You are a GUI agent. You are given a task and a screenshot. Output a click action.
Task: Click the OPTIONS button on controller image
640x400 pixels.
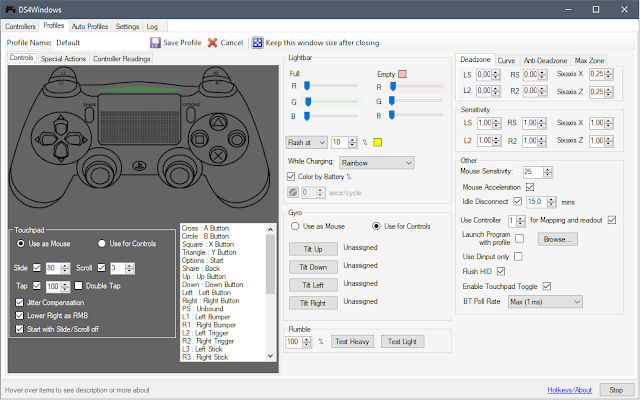click(191, 115)
